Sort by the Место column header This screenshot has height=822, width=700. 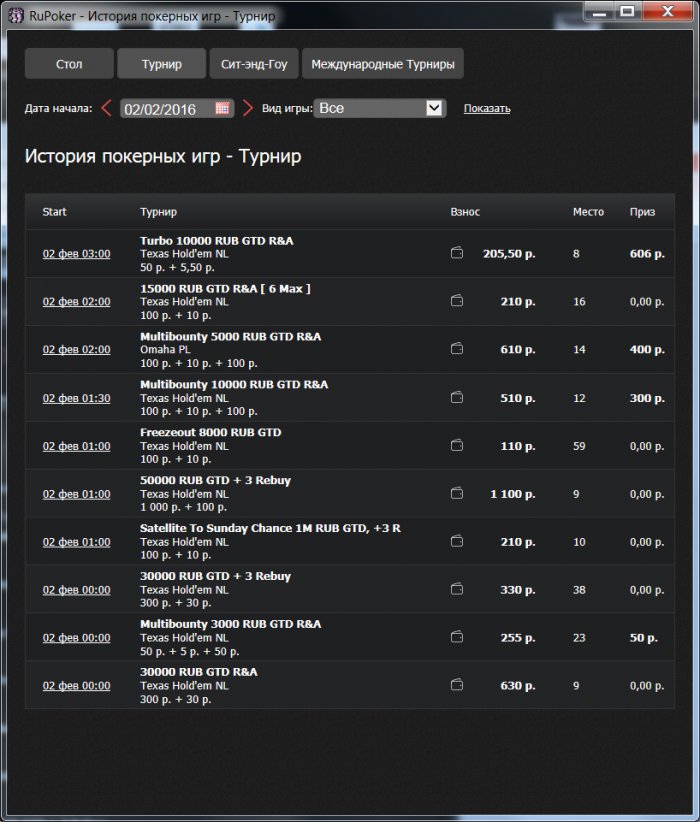pos(588,212)
